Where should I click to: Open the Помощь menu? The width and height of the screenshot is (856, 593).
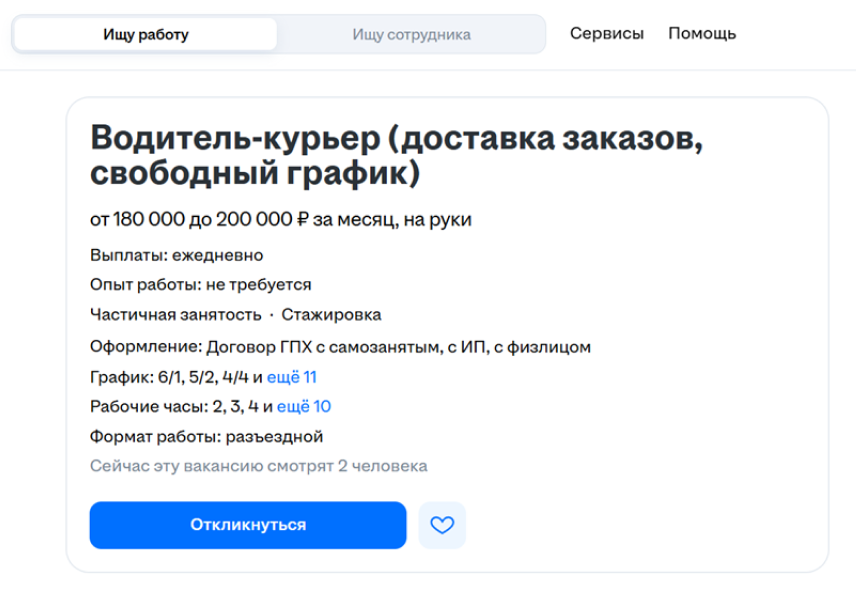702,33
